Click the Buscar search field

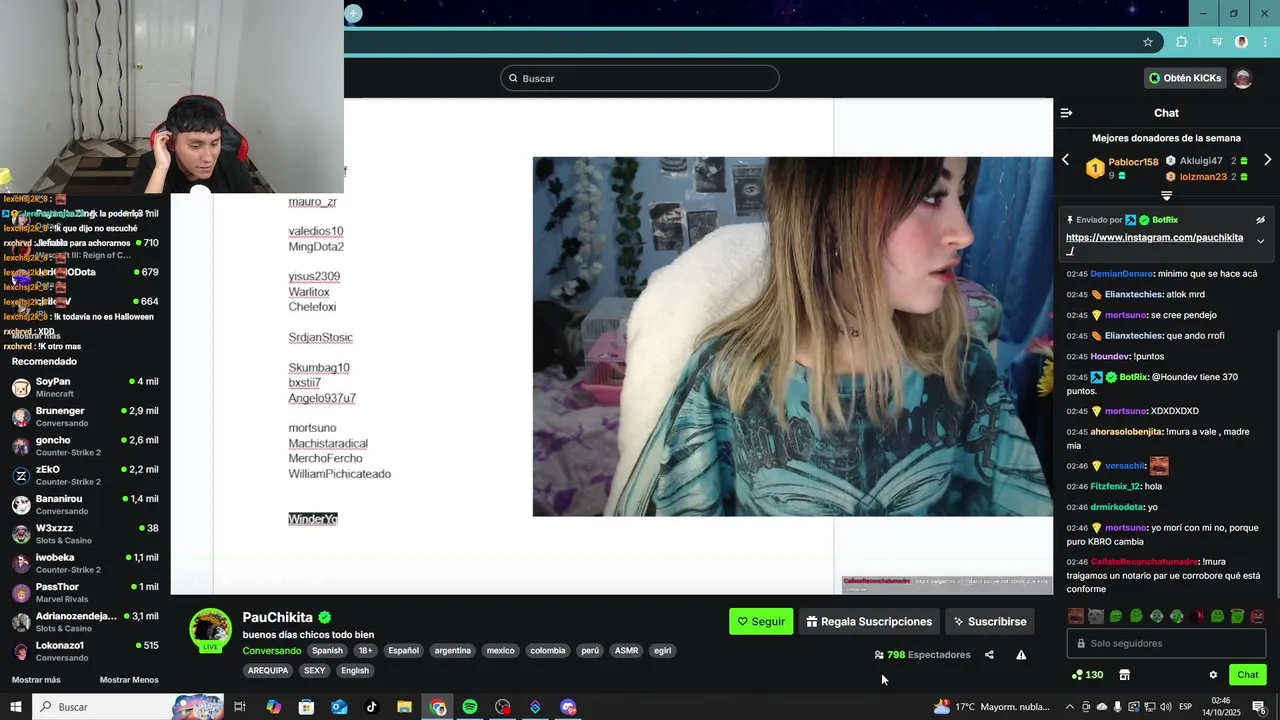pos(640,78)
